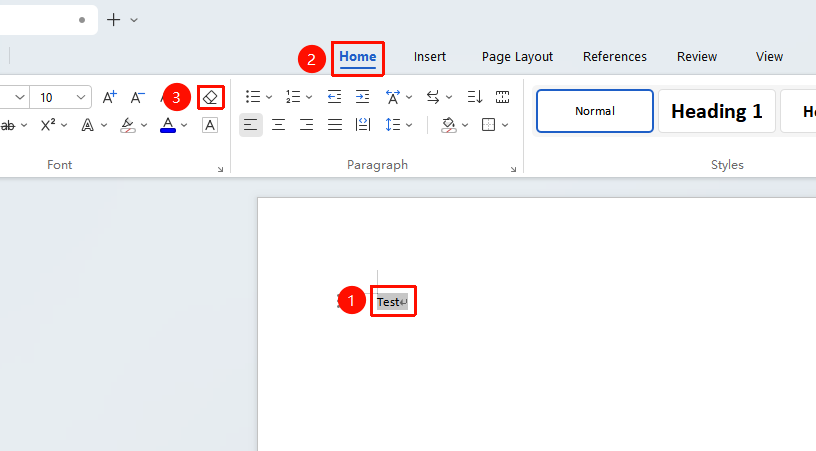This screenshot has width=816, height=451.
Task: Expand new tab options chevron
Action: pyautogui.click(x=134, y=20)
